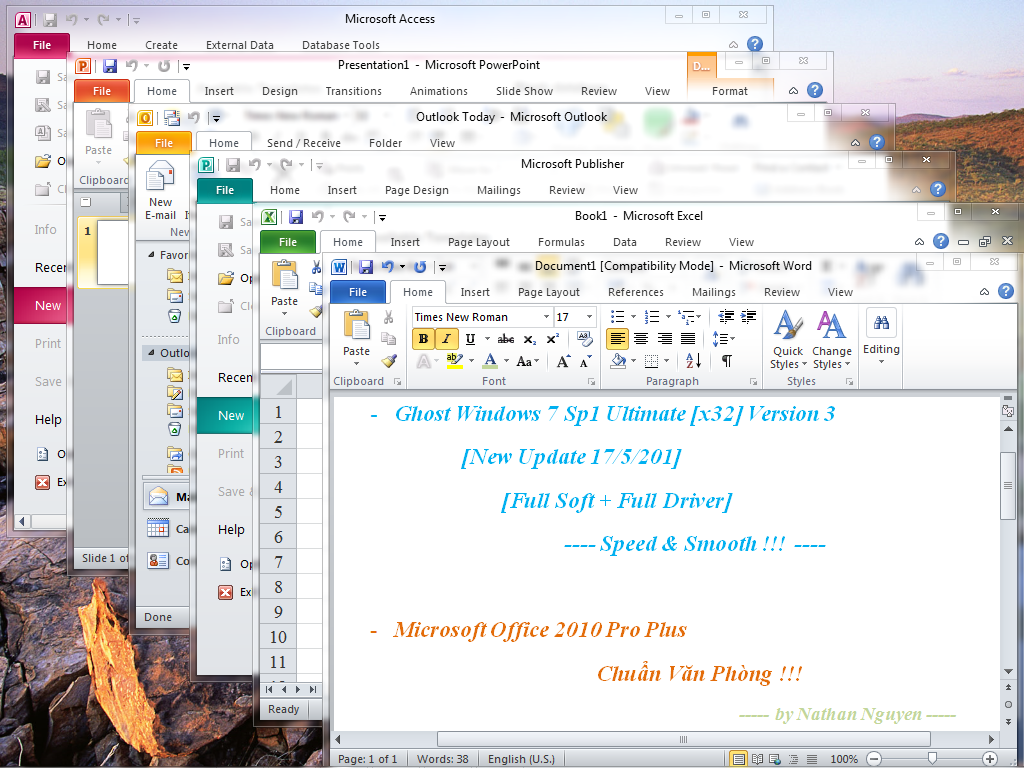Open the font size 17 dropdown in Word
1024x768 pixels.
(x=589, y=317)
